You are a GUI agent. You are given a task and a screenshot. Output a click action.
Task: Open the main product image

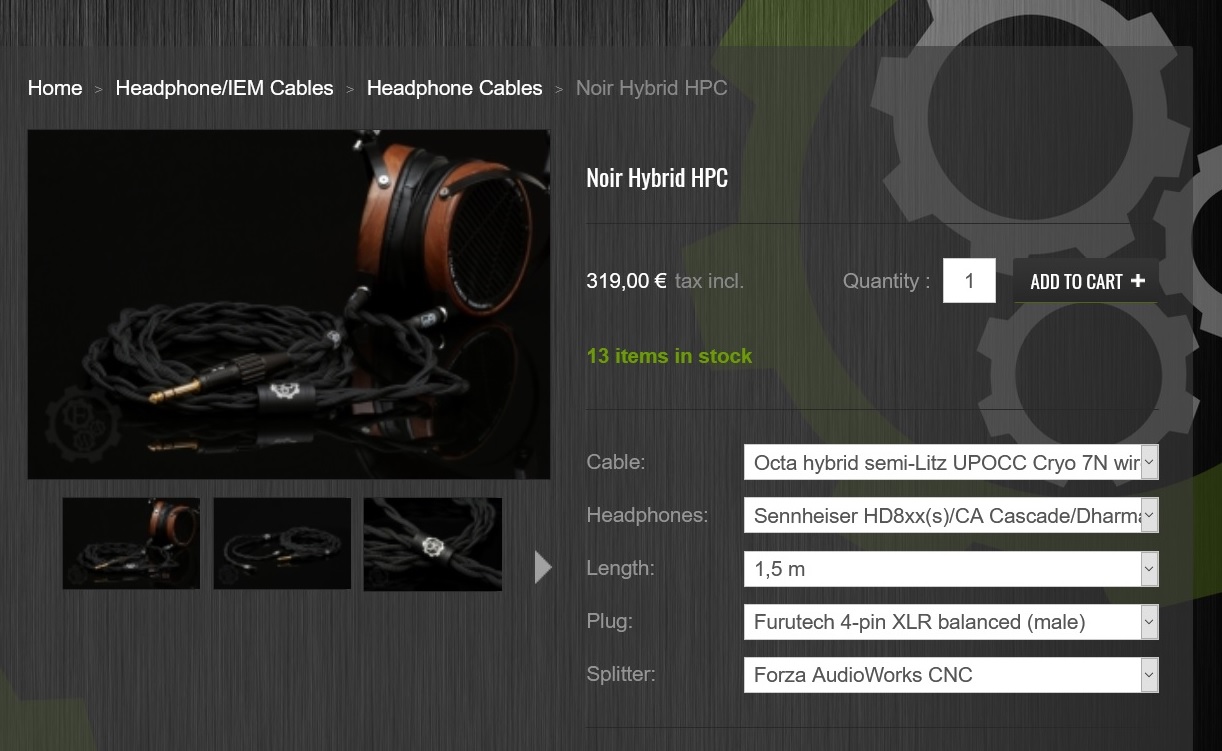289,304
